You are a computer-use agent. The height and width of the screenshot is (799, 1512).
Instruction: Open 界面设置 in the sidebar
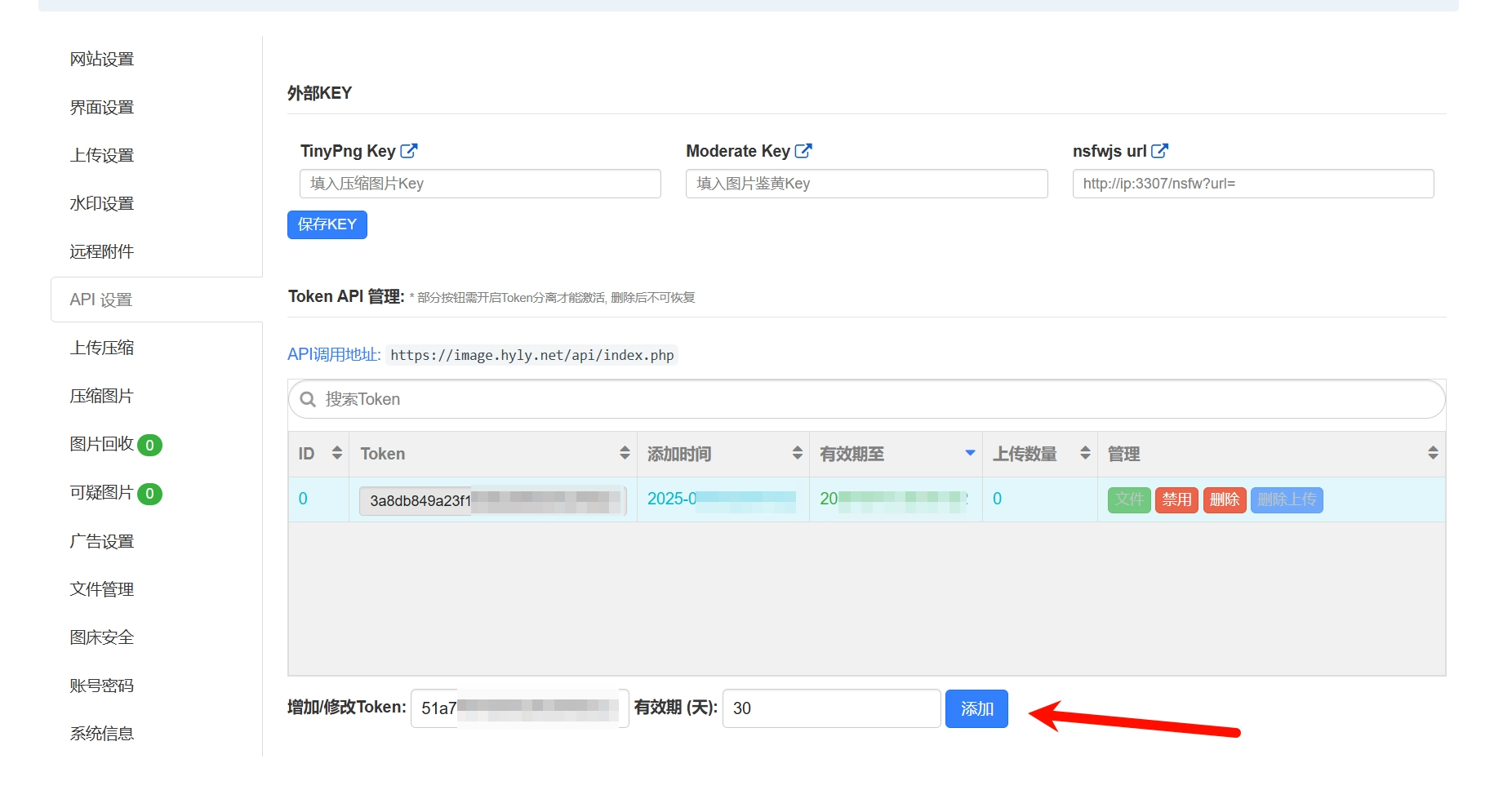(102, 107)
